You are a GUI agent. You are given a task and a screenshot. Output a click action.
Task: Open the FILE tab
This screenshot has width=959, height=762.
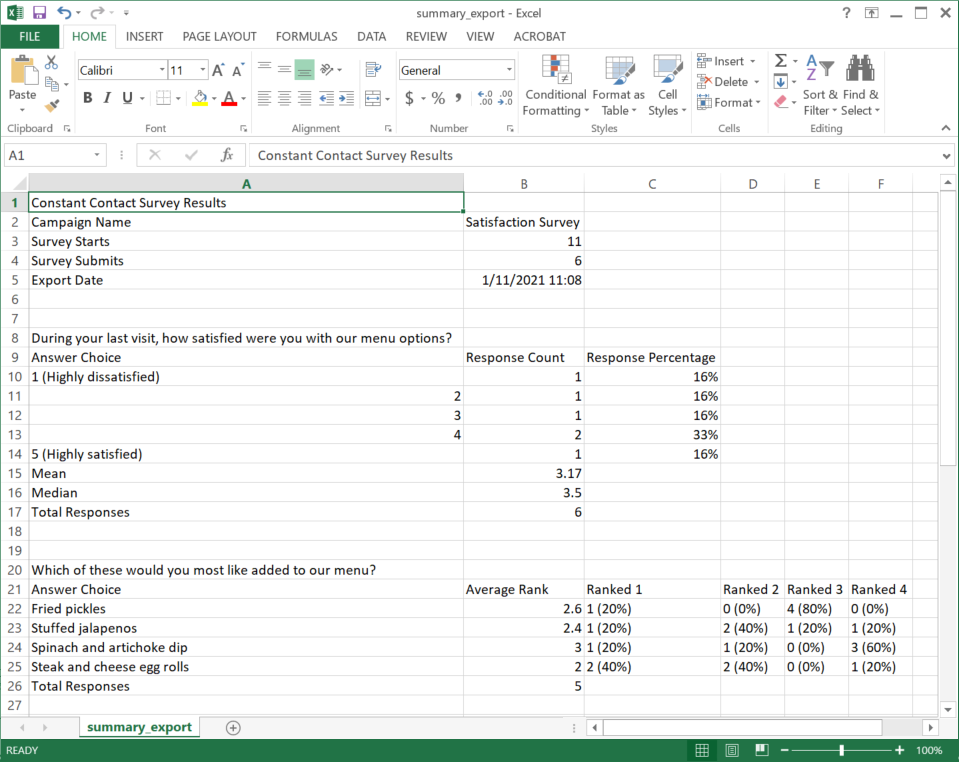29,37
